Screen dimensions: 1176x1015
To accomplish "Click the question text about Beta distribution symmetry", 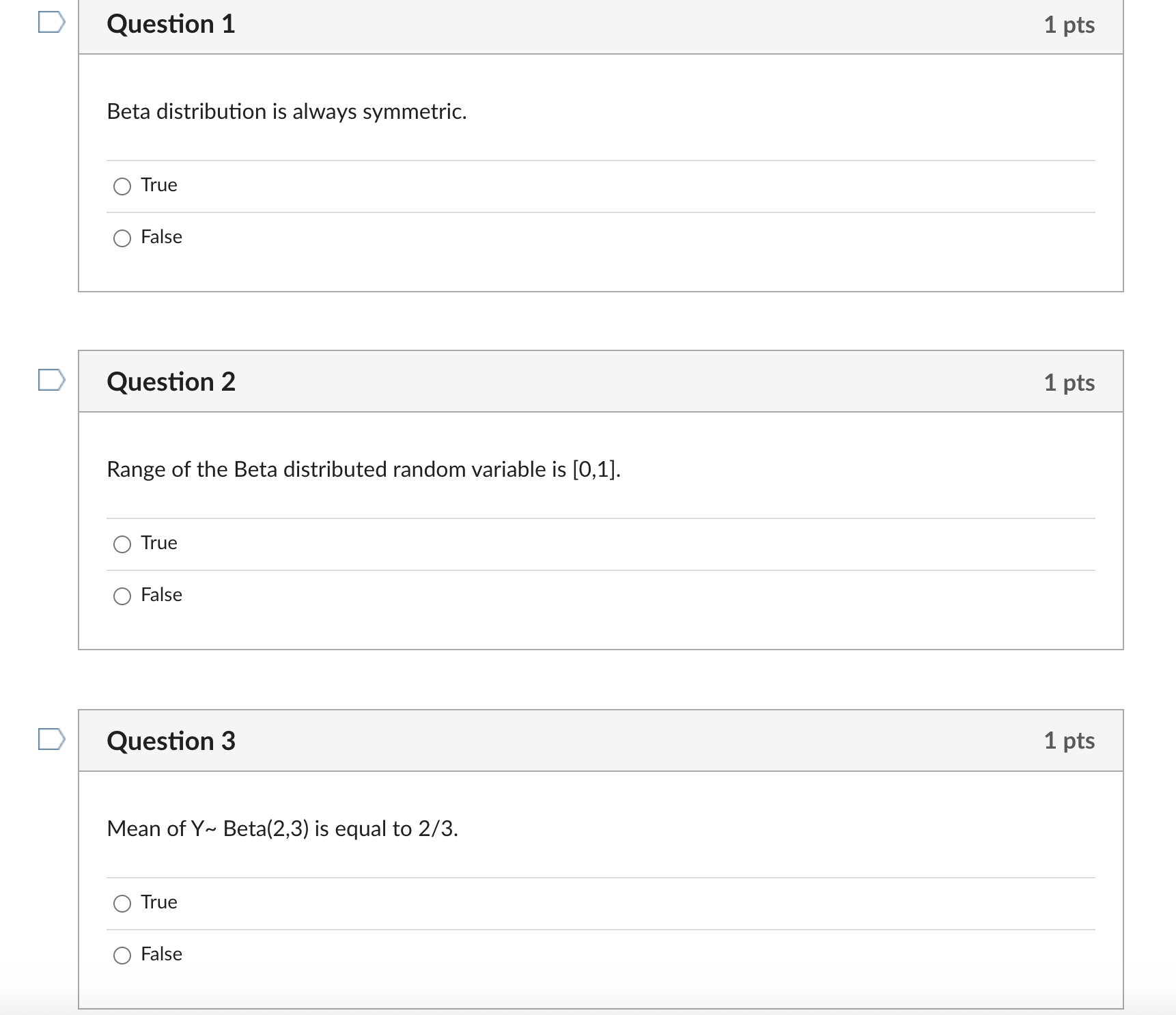I will tap(286, 112).
